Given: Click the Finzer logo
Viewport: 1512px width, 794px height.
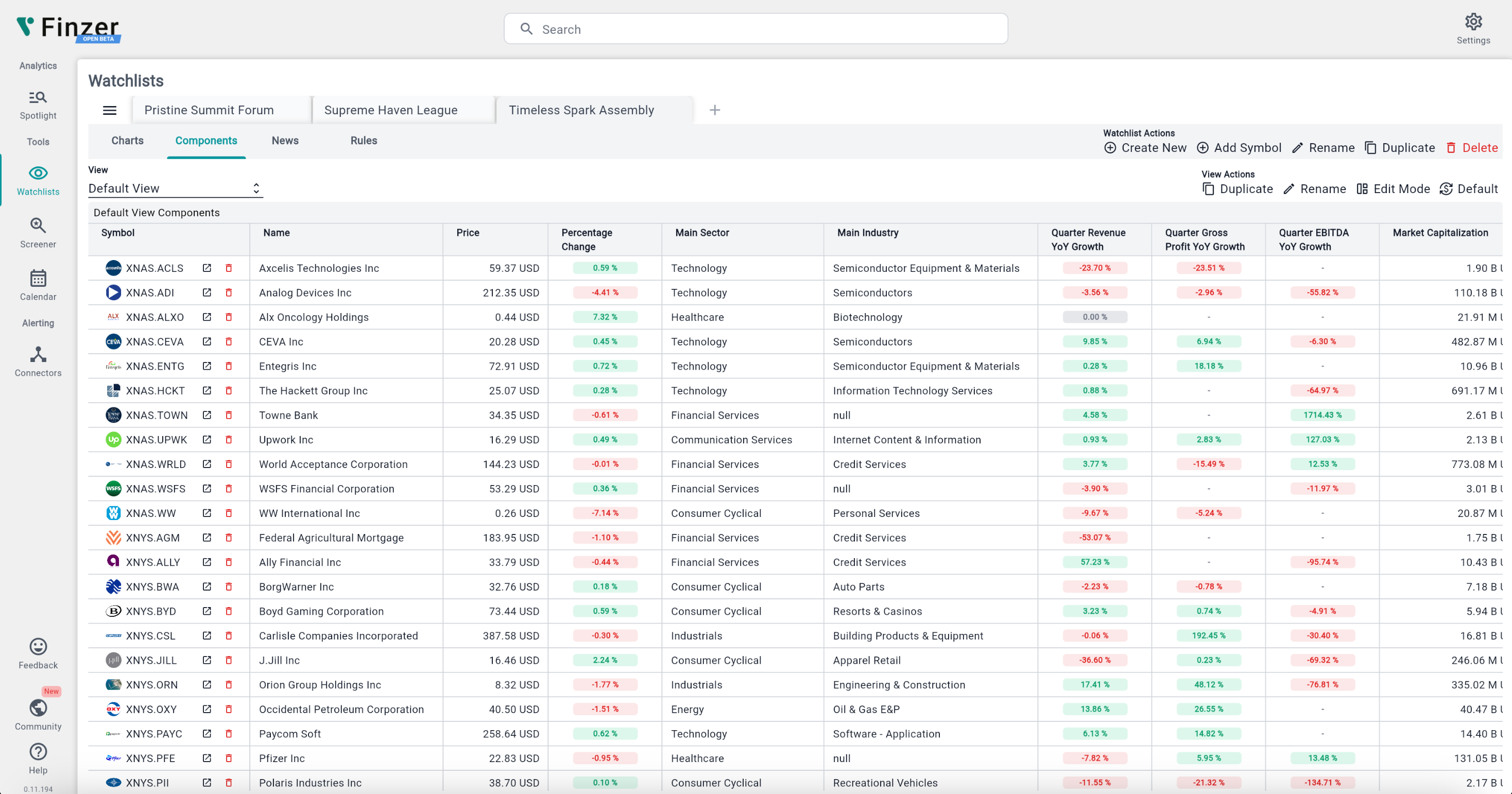Looking at the screenshot, I should pos(68,28).
